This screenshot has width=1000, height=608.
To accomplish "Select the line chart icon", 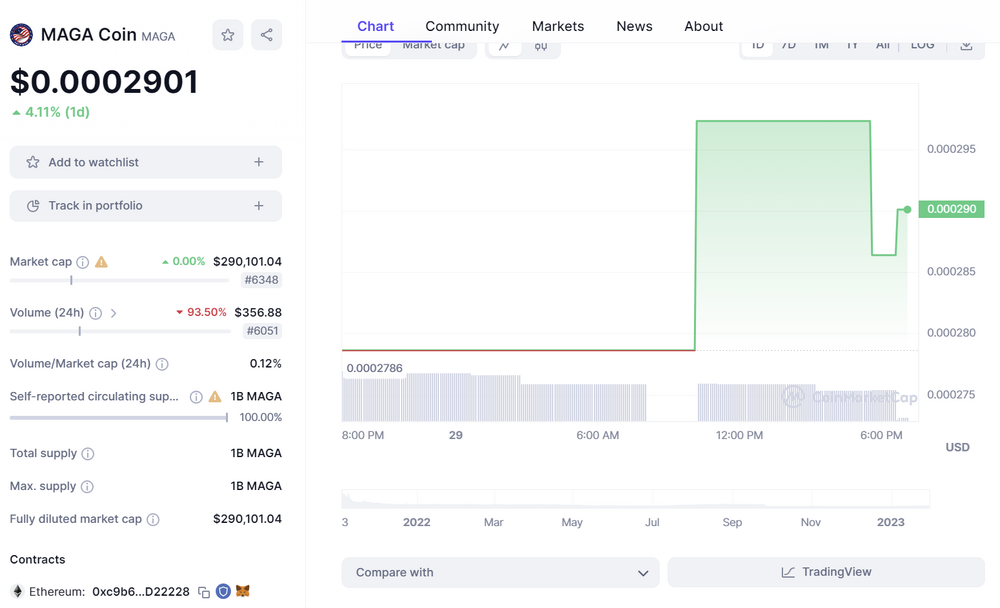I will click(x=505, y=46).
